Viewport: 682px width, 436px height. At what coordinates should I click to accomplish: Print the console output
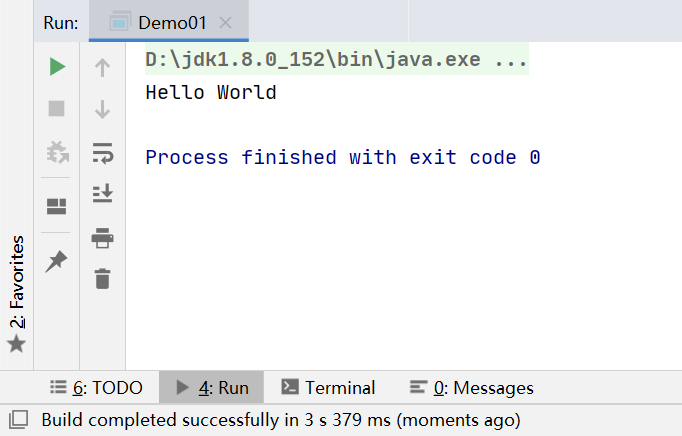[x=102, y=237]
